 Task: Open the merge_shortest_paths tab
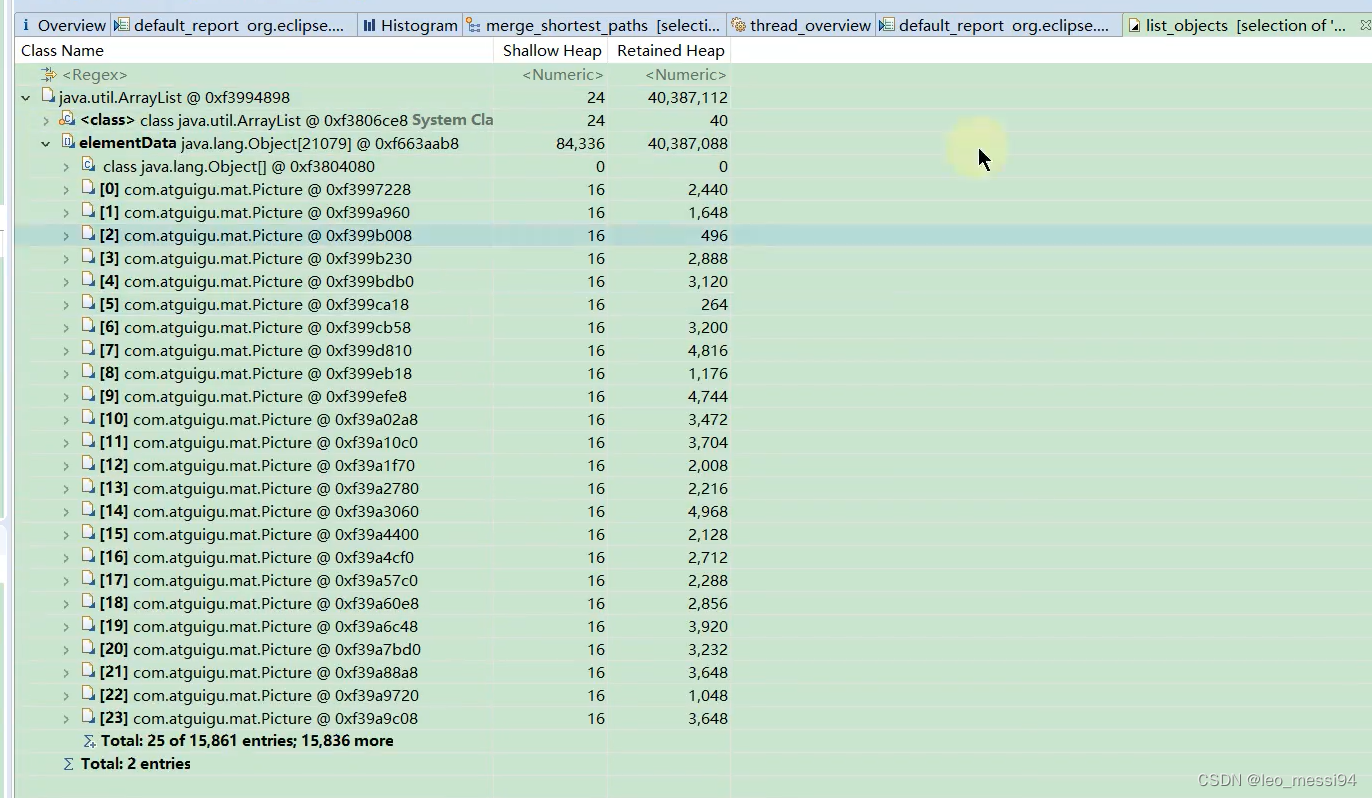(x=593, y=25)
